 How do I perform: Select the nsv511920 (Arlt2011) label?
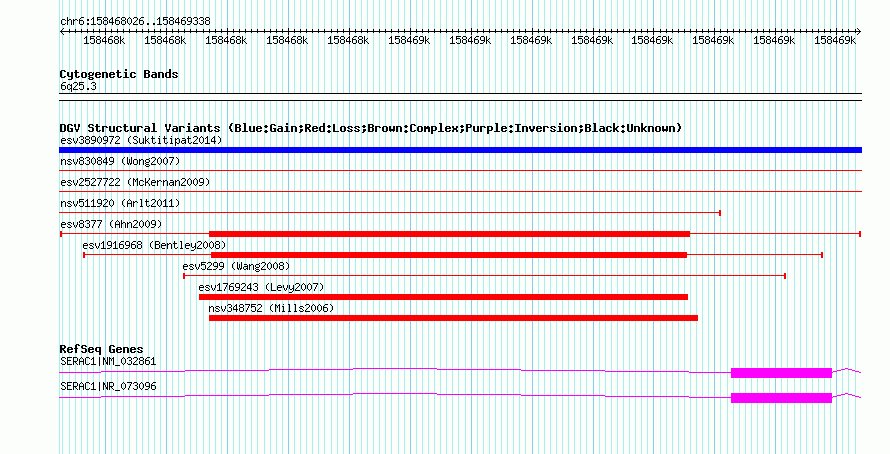(x=120, y=203)
